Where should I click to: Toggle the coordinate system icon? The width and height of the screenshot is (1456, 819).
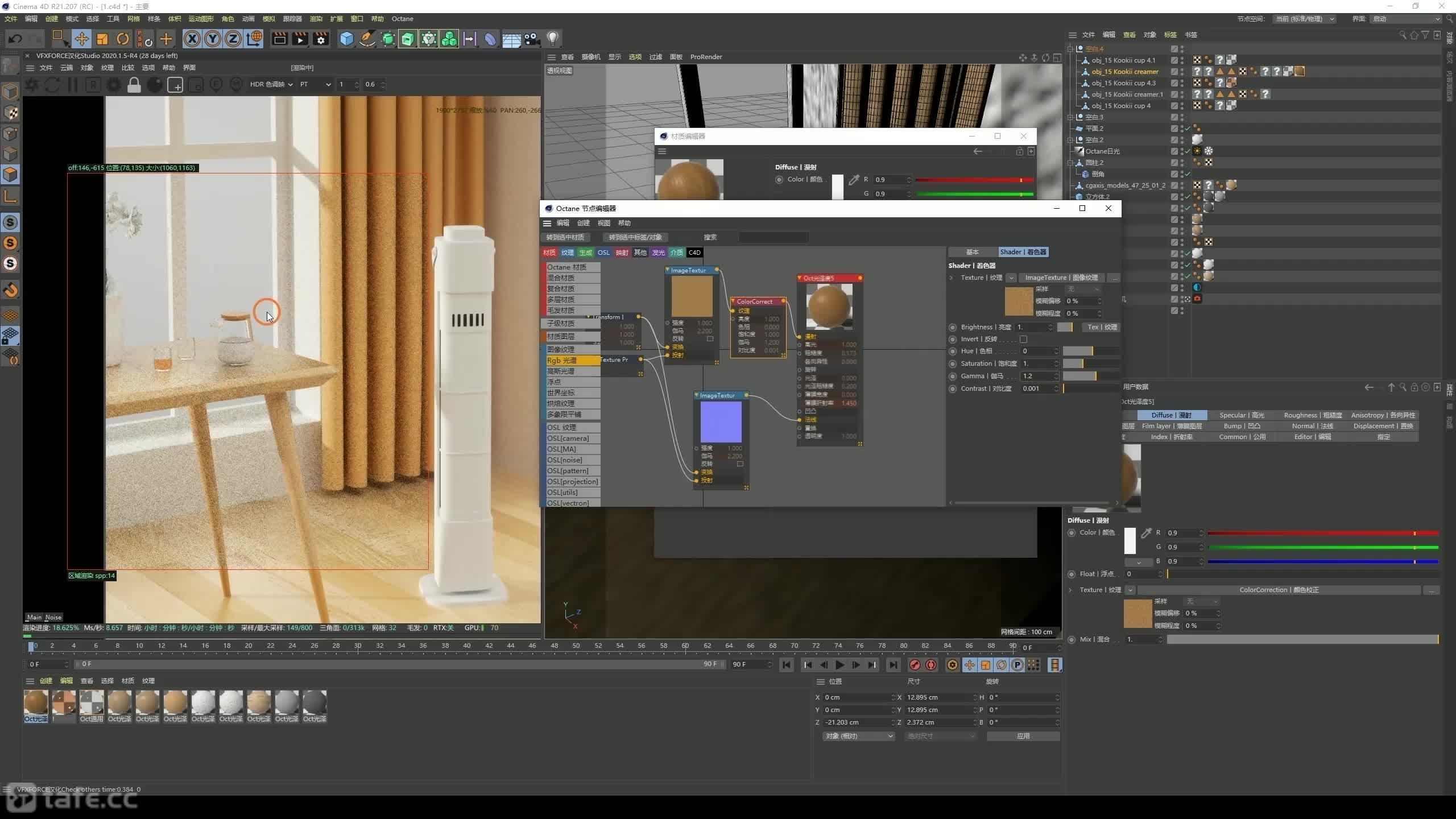click(254, 39)
